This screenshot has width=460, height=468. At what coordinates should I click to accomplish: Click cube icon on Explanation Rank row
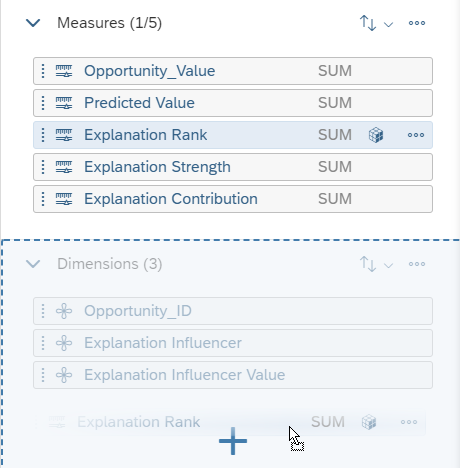(x=376, y=135)
